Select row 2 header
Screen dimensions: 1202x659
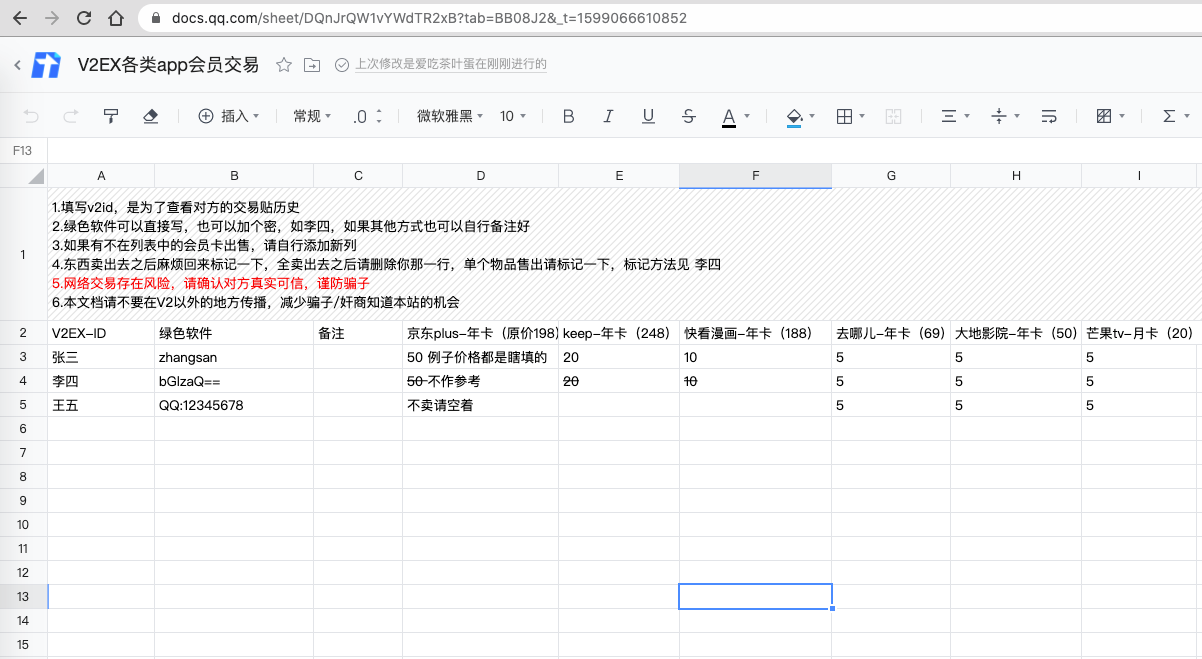pos(23,332)
